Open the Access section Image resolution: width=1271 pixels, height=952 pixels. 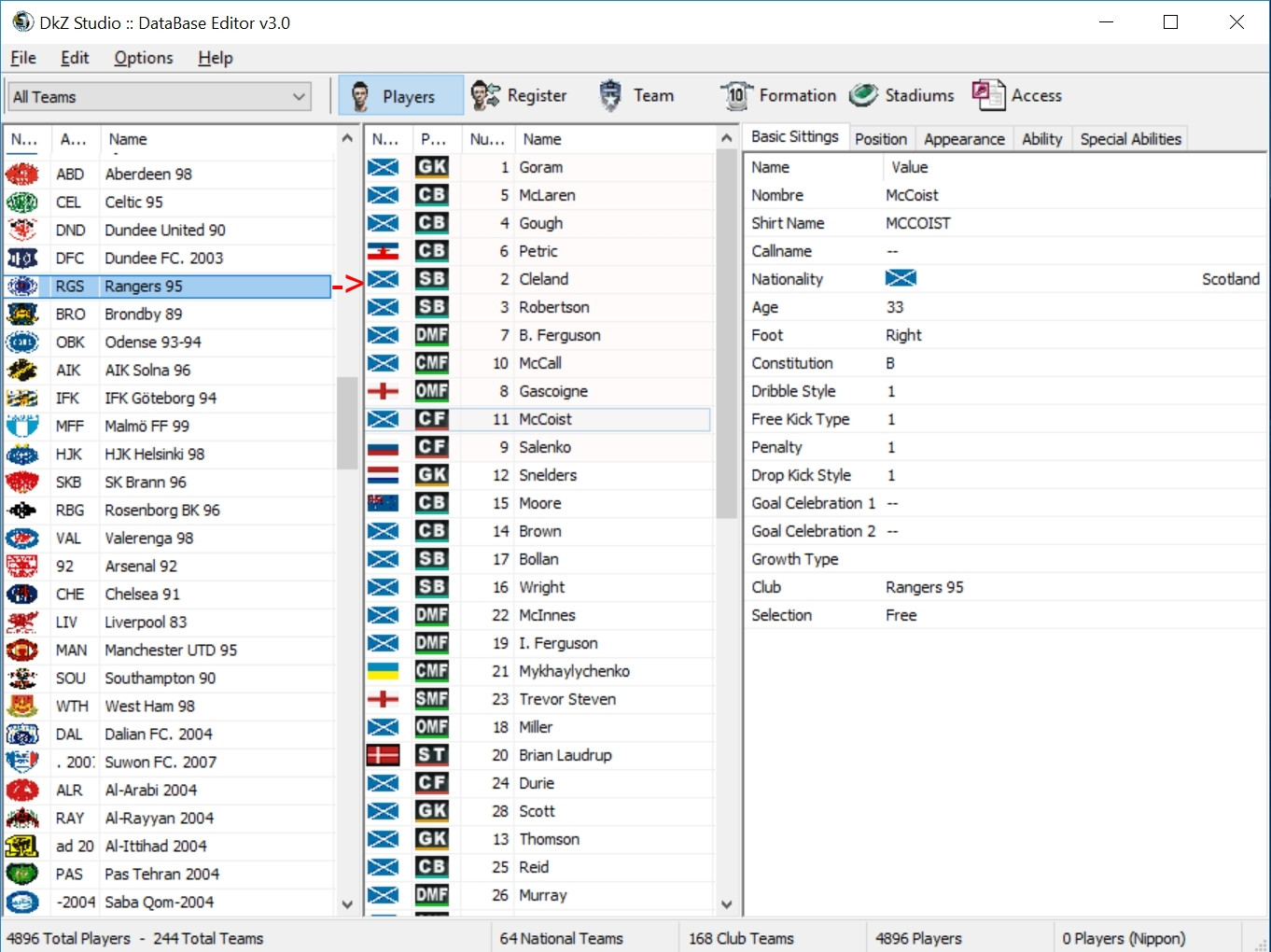1017,95
